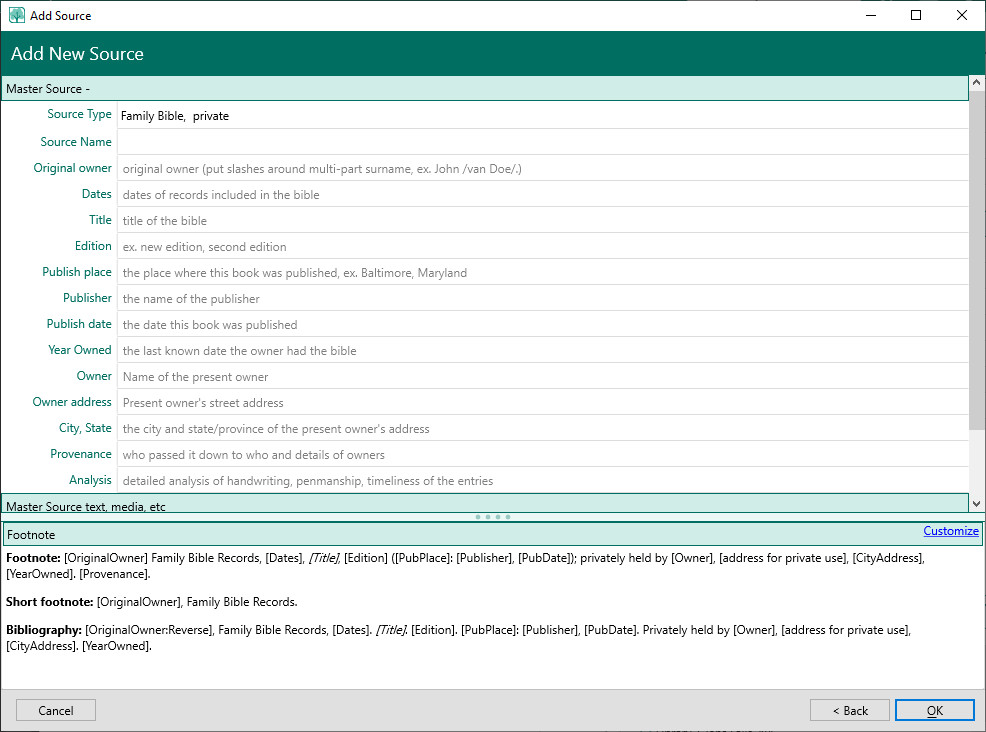Click the Publisher name field

[542, 299]
